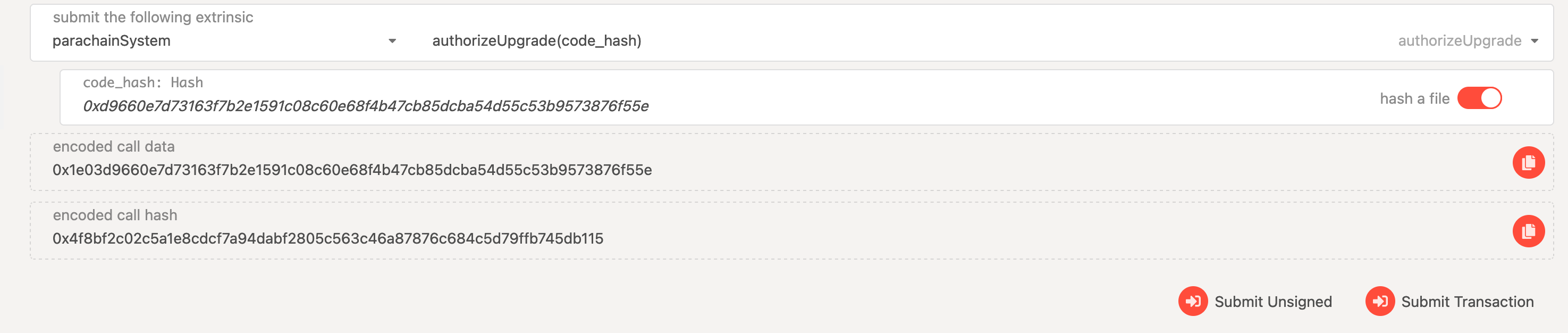Viewport: 1568px width, 333px height.
Task: Click the Submit Transaction button label
Action: click(x=1467, y=302)
